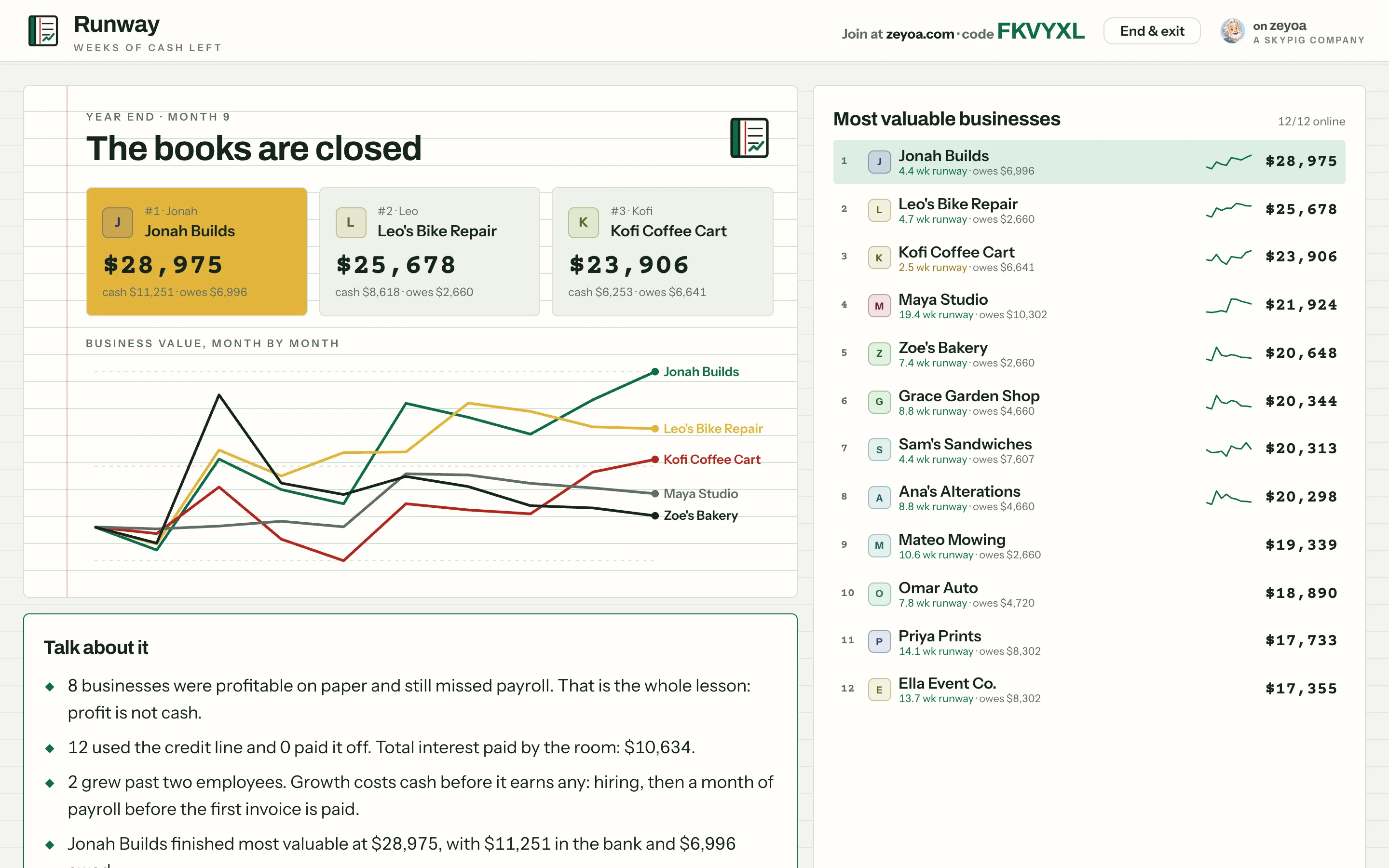Open the #2 Leo's Bike Repair card

click(x=429, y=251)
